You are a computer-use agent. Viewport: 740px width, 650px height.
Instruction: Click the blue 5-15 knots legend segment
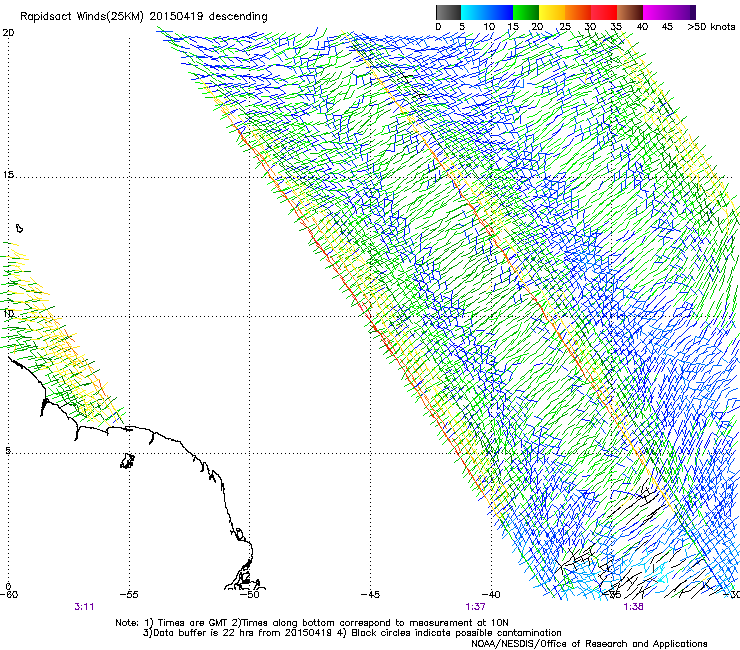click(487, 12)
